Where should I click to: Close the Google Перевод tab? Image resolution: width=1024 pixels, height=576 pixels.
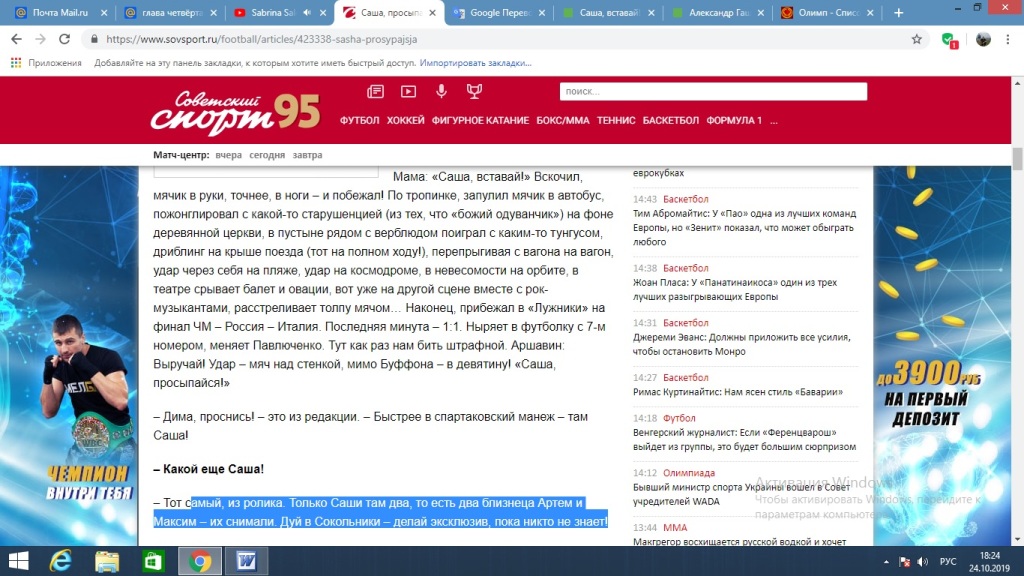[542, 12]
